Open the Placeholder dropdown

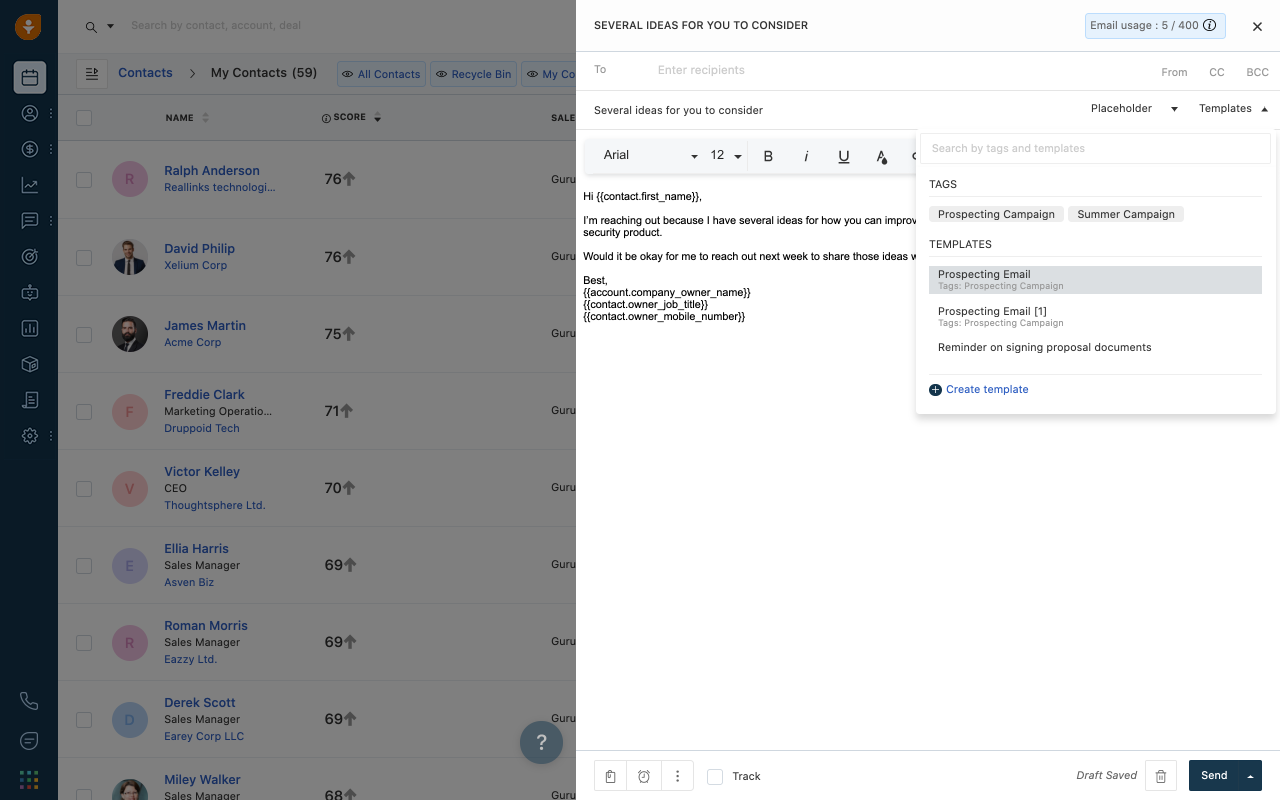[1134, 109]
